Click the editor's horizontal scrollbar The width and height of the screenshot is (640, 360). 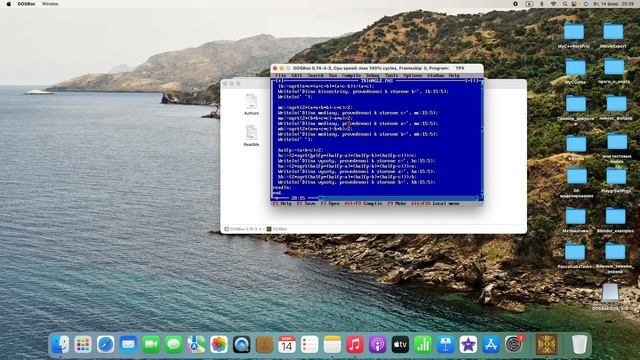398,198
